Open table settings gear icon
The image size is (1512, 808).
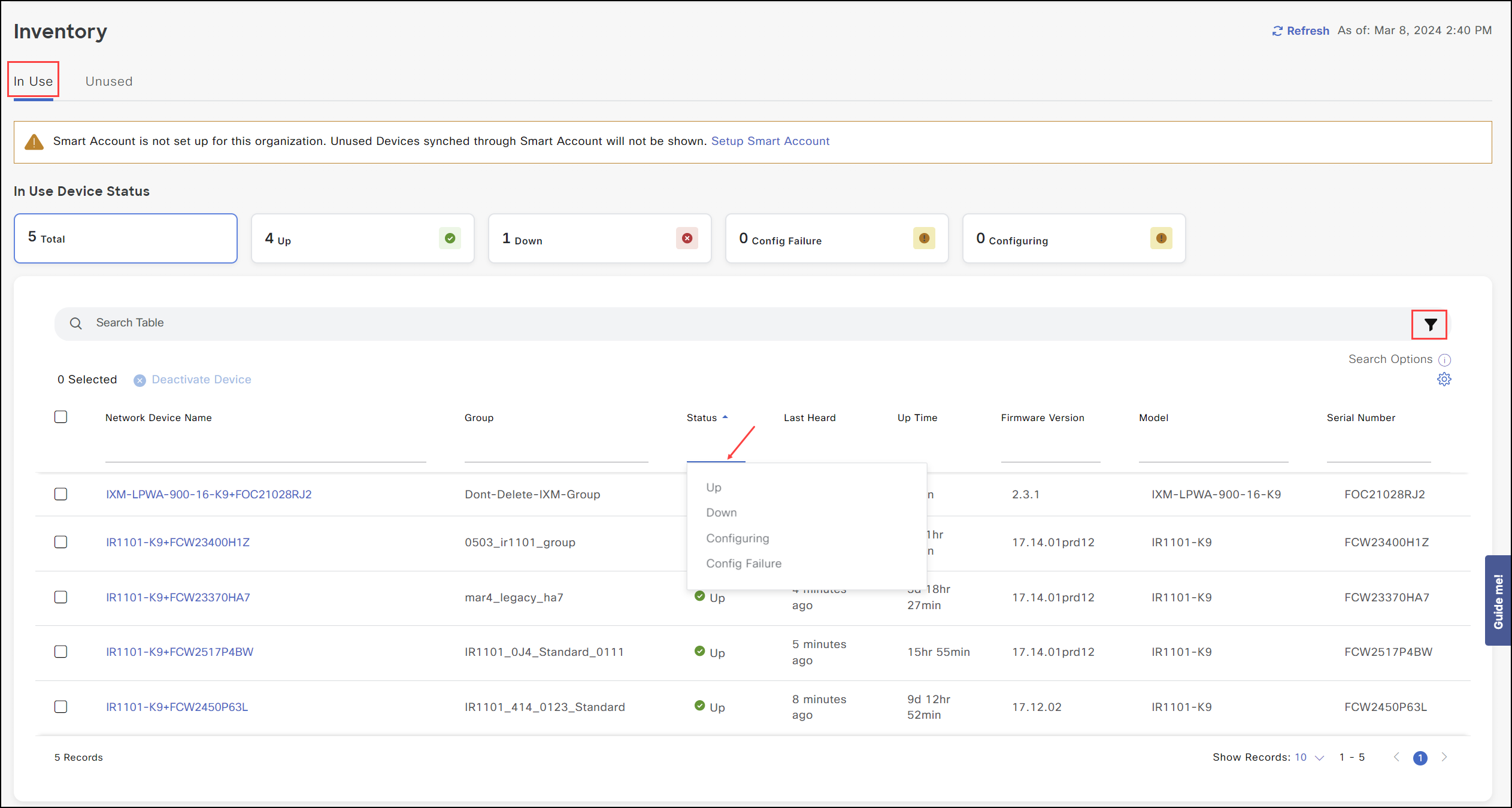tap(1444, 379)
